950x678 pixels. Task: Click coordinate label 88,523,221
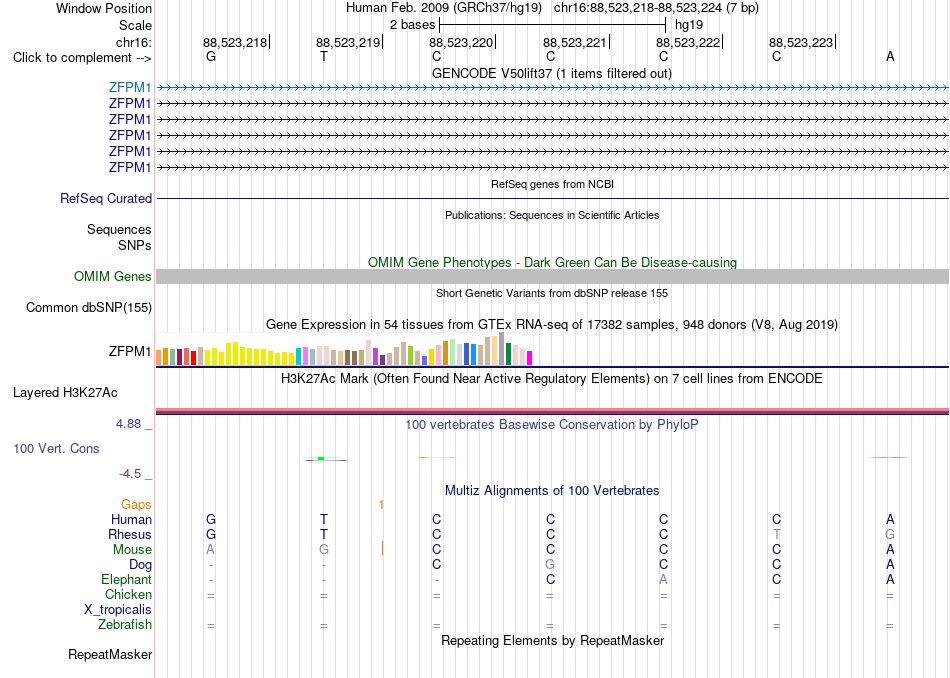coord(574,42)
